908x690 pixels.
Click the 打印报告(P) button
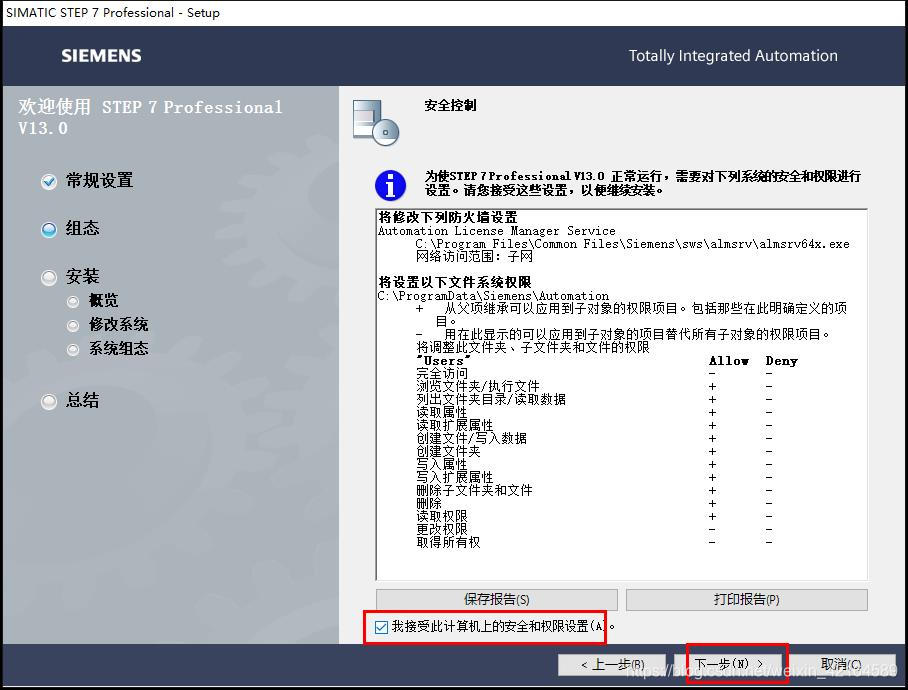click(x=746, y=600)
